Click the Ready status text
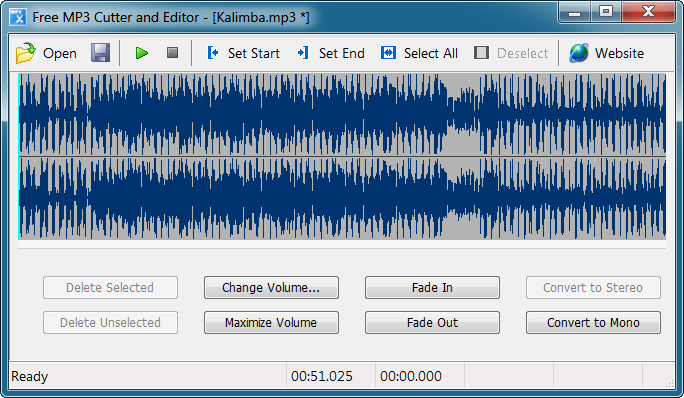 pos(30,376)
